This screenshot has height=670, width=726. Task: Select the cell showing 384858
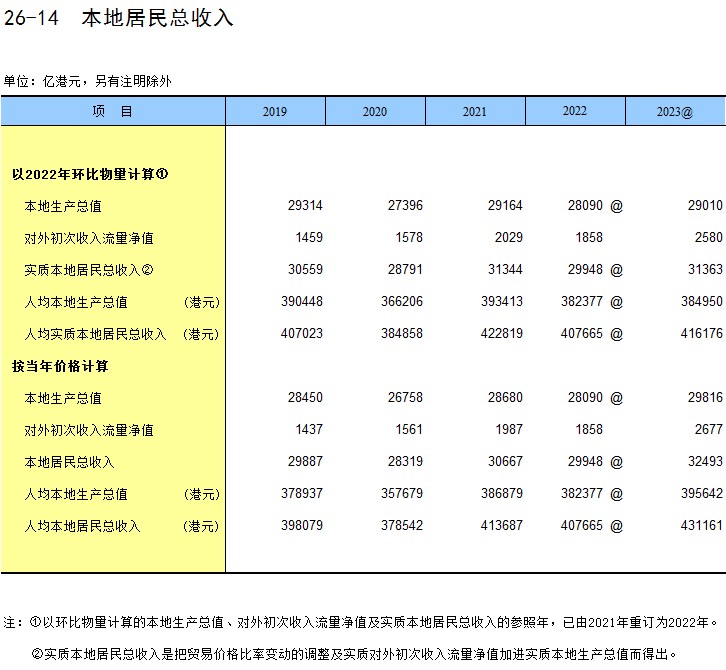(402, 334)
